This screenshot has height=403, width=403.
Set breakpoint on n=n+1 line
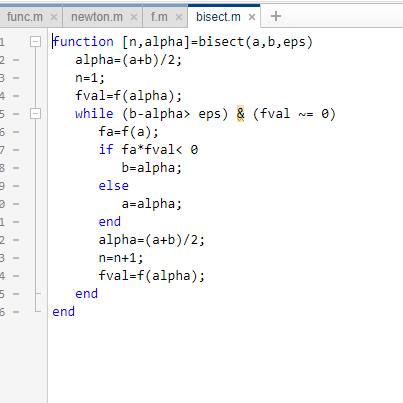(x=16, y=258)
